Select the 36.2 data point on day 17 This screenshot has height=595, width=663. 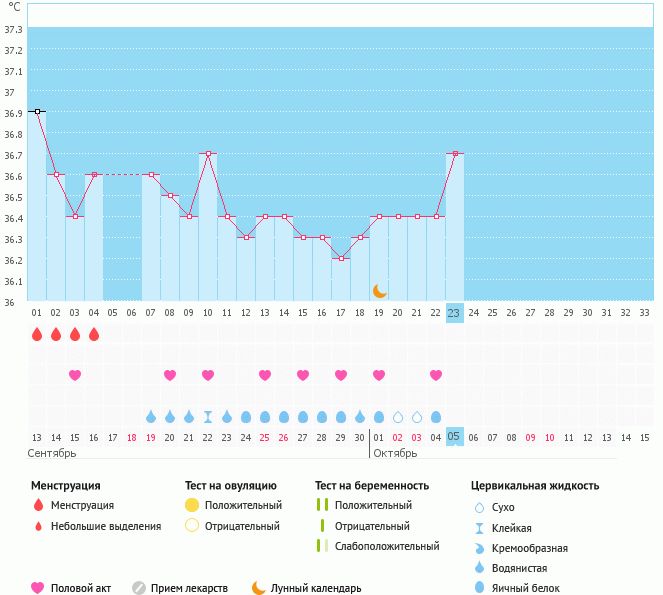point(341,258)
